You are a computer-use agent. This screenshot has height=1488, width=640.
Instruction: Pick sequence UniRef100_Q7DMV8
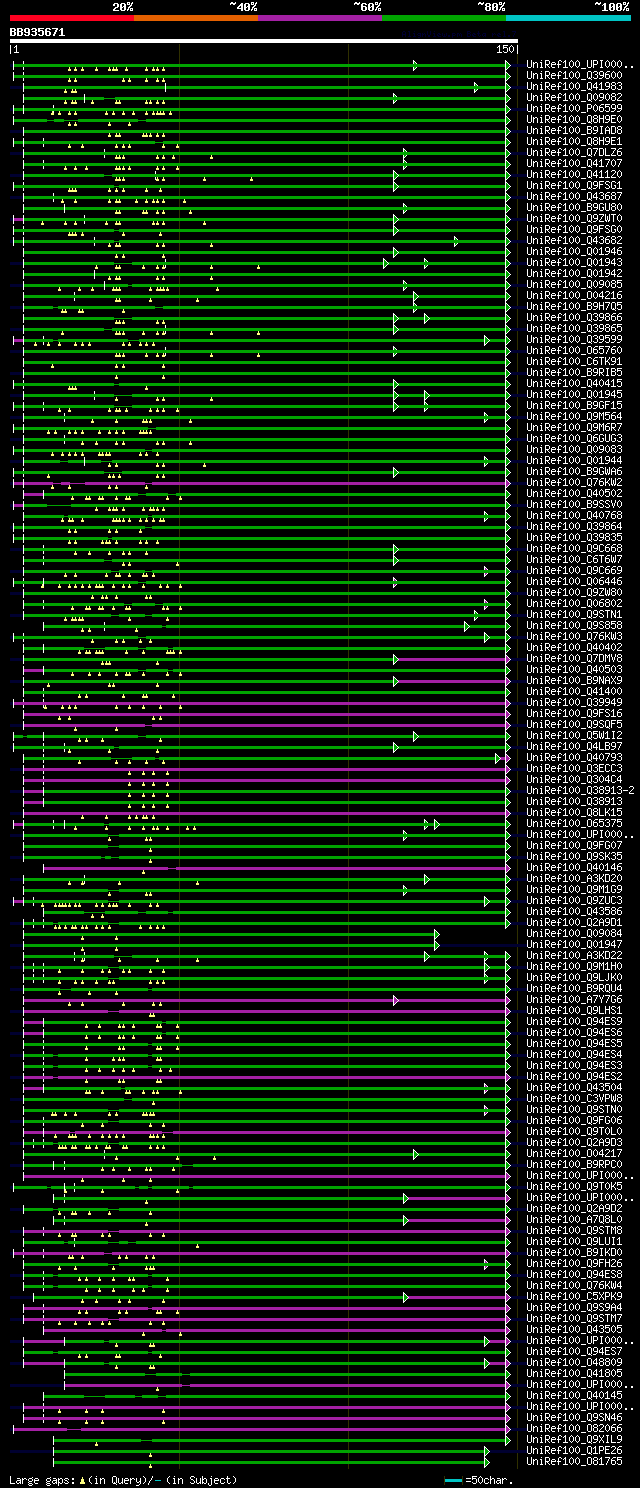574,659
